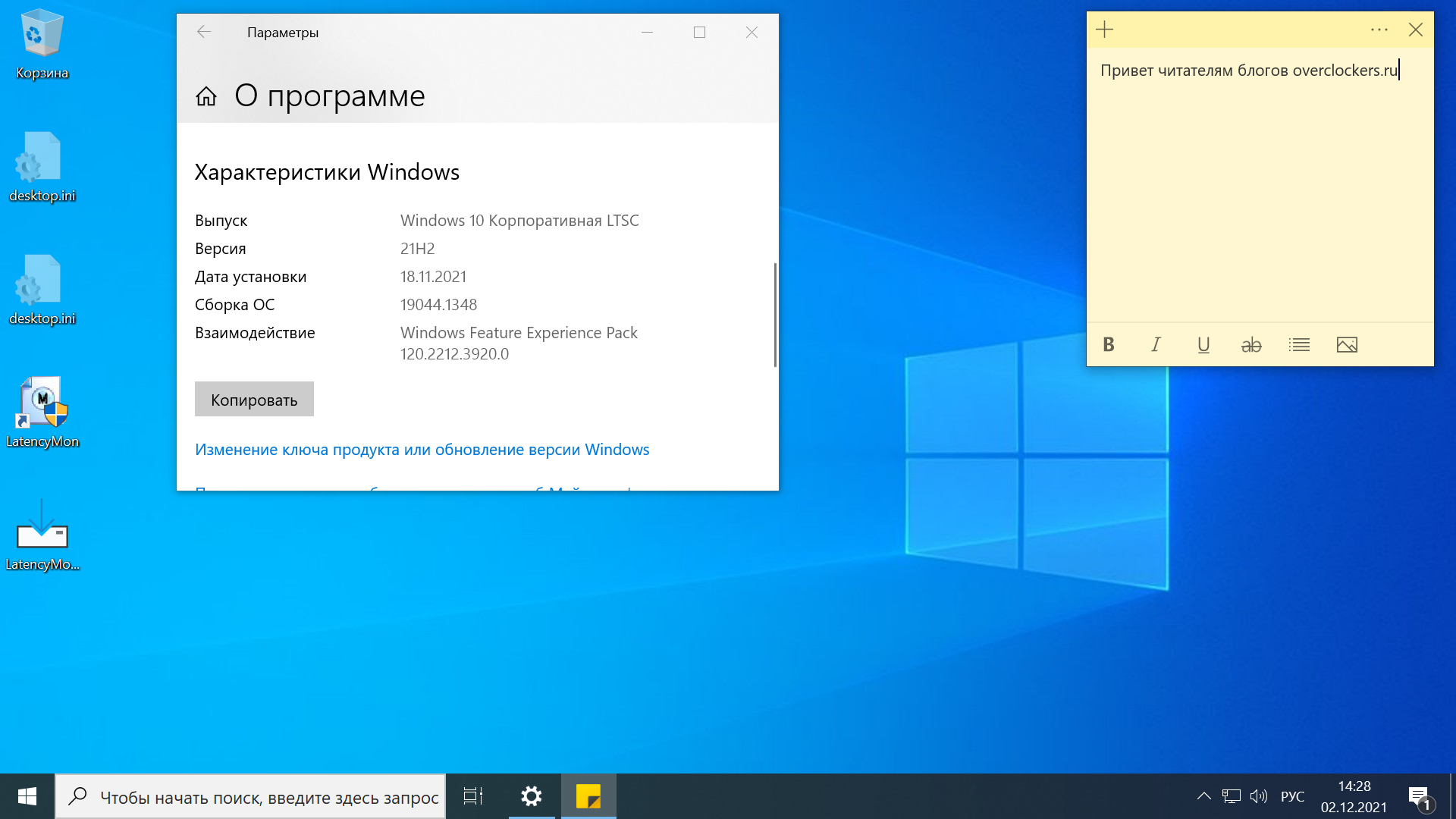Toggle strikethrough formatting in sticky note
The width and height of the screenshot is (1456, 819).
(x=1251, y=345)
